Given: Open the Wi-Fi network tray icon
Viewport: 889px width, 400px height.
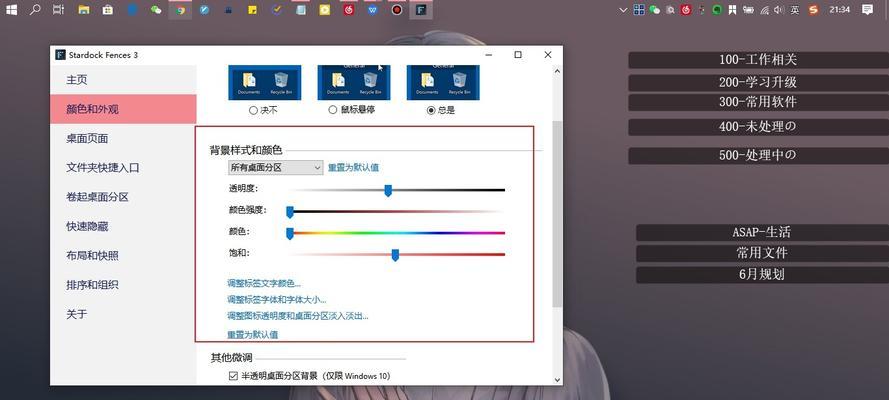Looking at the screenshot, I should point(764,10).
